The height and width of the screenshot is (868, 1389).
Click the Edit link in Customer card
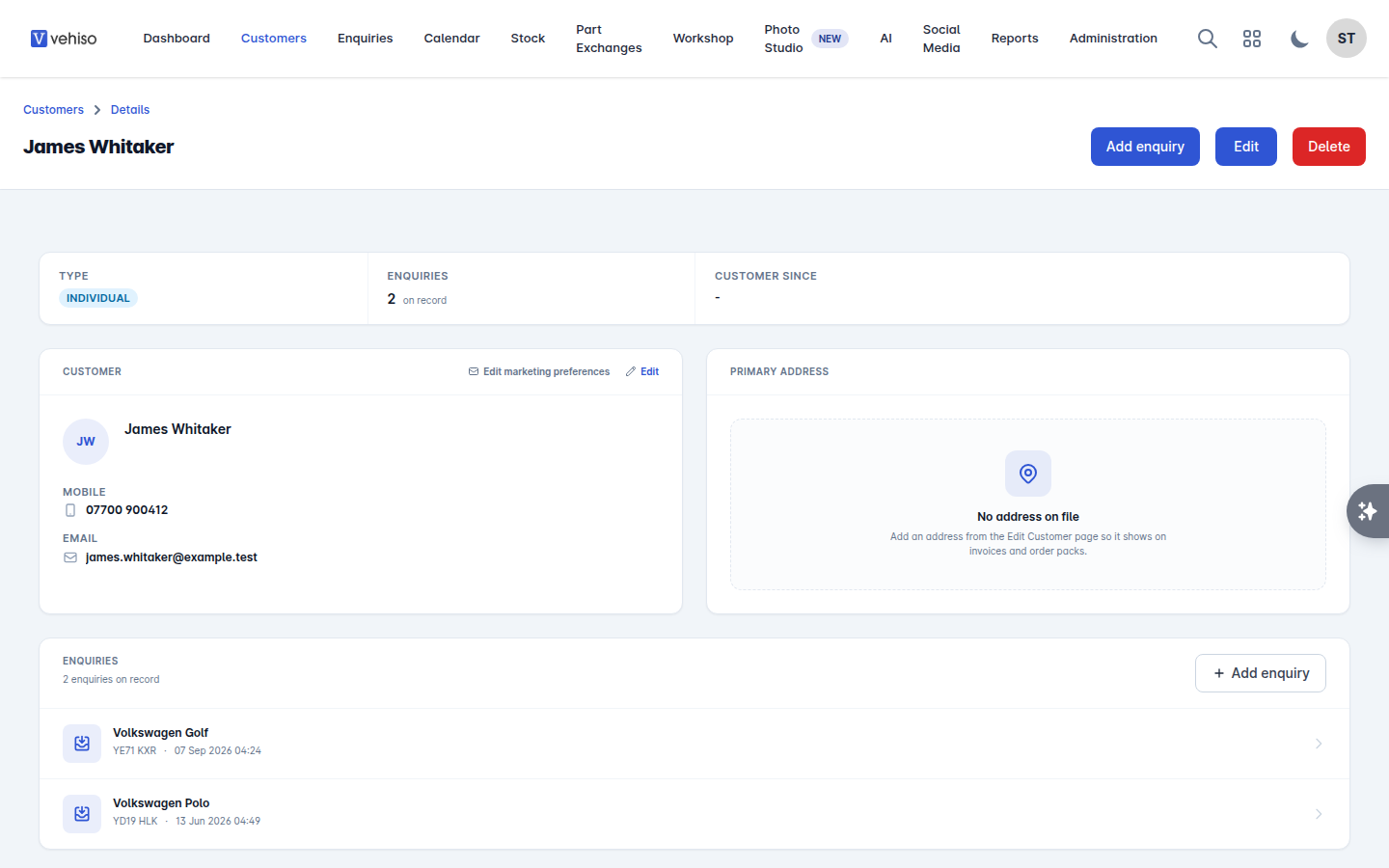pos(642,371)
